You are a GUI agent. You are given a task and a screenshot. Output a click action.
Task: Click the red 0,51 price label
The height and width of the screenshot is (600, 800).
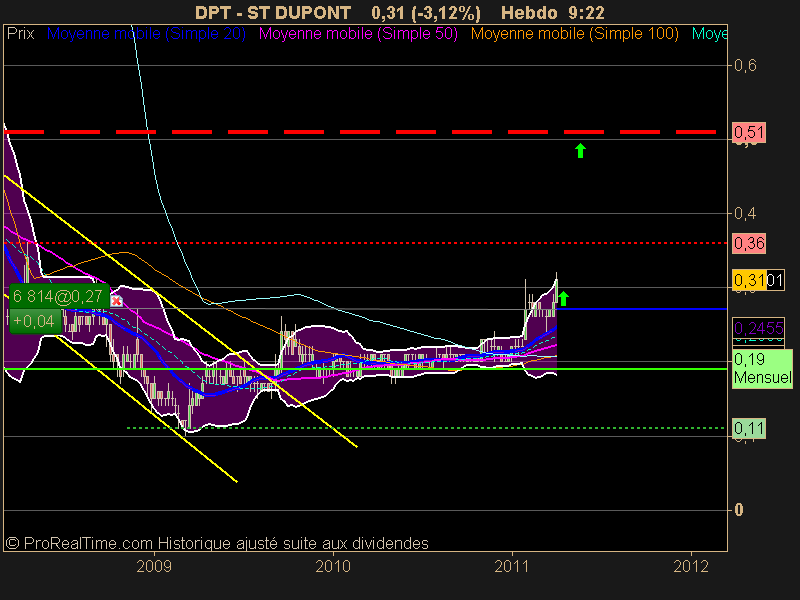(748, 133)
